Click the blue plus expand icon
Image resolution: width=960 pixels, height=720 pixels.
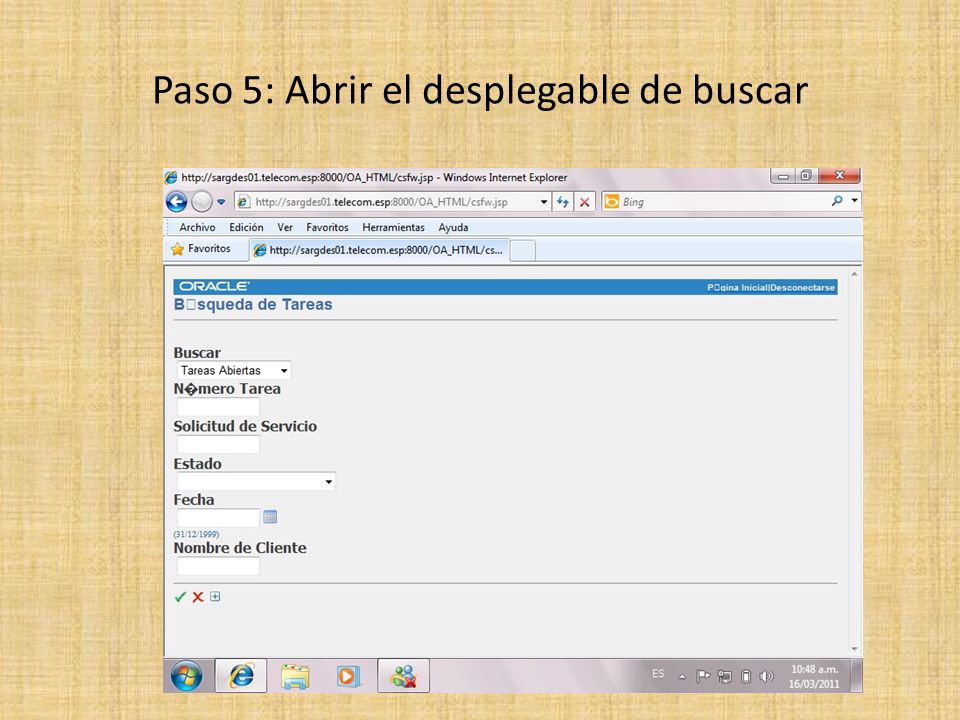215,596
